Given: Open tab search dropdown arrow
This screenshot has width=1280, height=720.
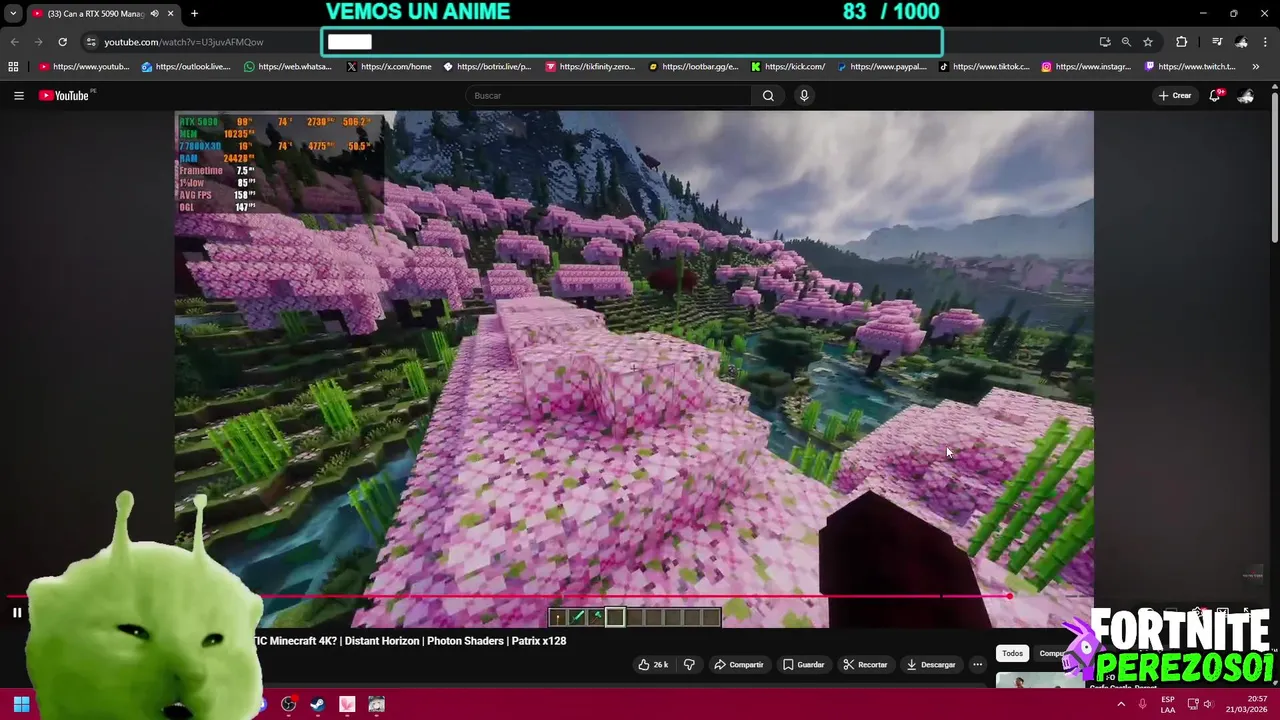Looking at the screenshot, I should [13, 13].
